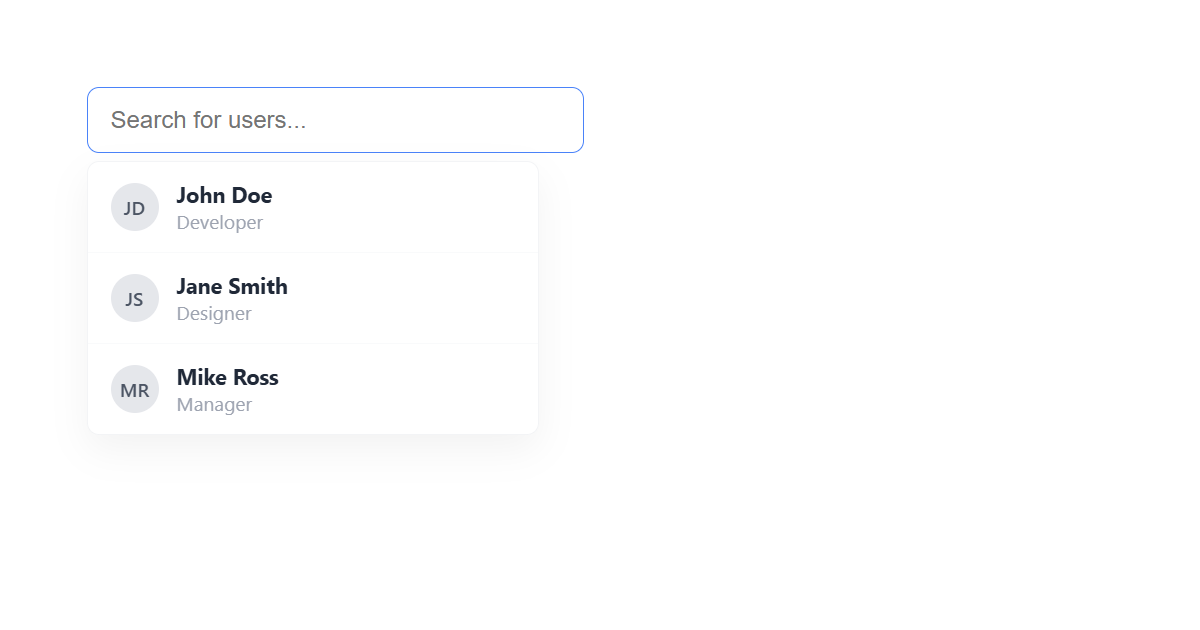Click Jane Smith's JS avatar circle
The width and height of the screenshot is (1200, 630).
(134, 297)
